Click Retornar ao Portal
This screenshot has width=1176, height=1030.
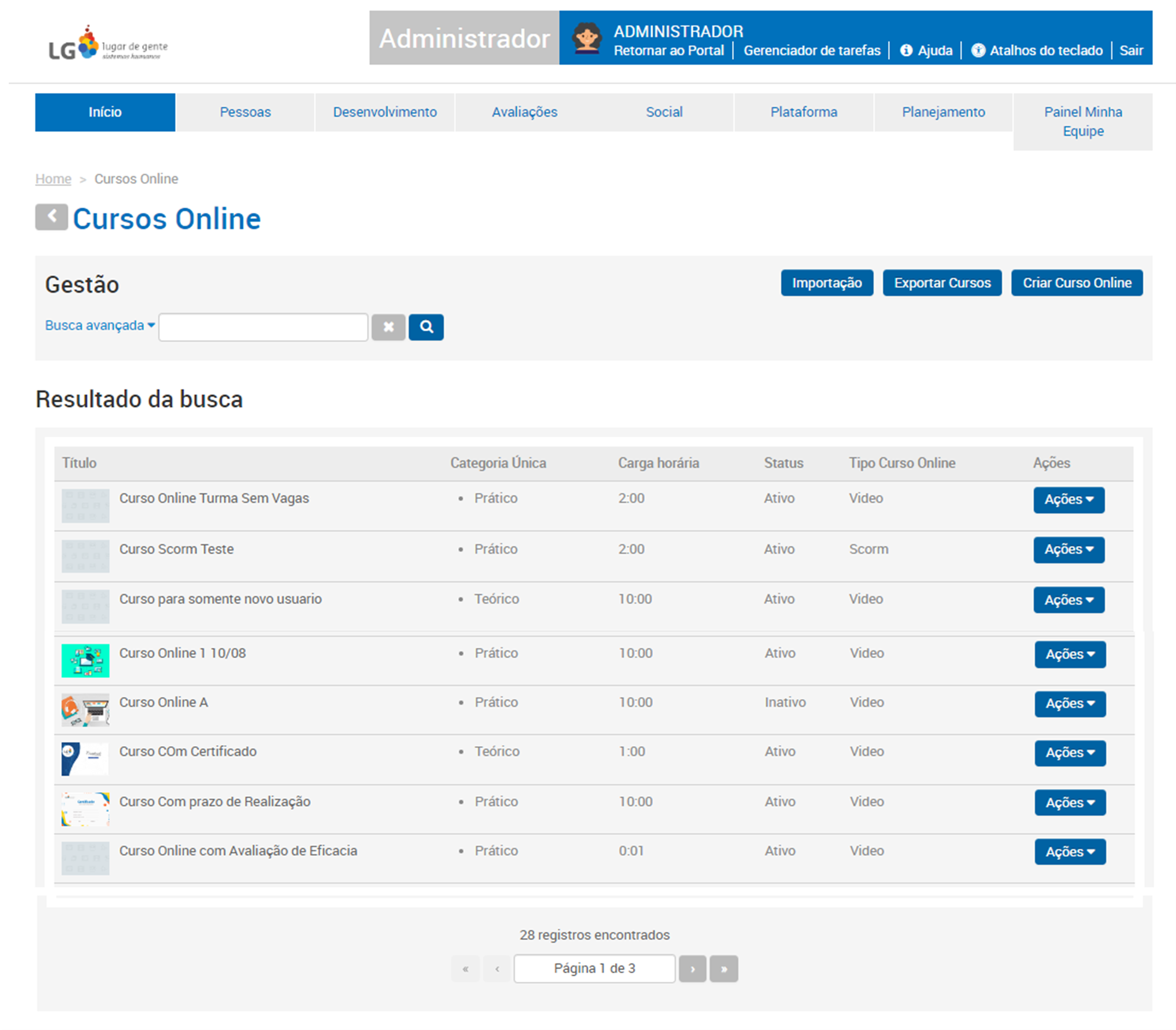669,50
